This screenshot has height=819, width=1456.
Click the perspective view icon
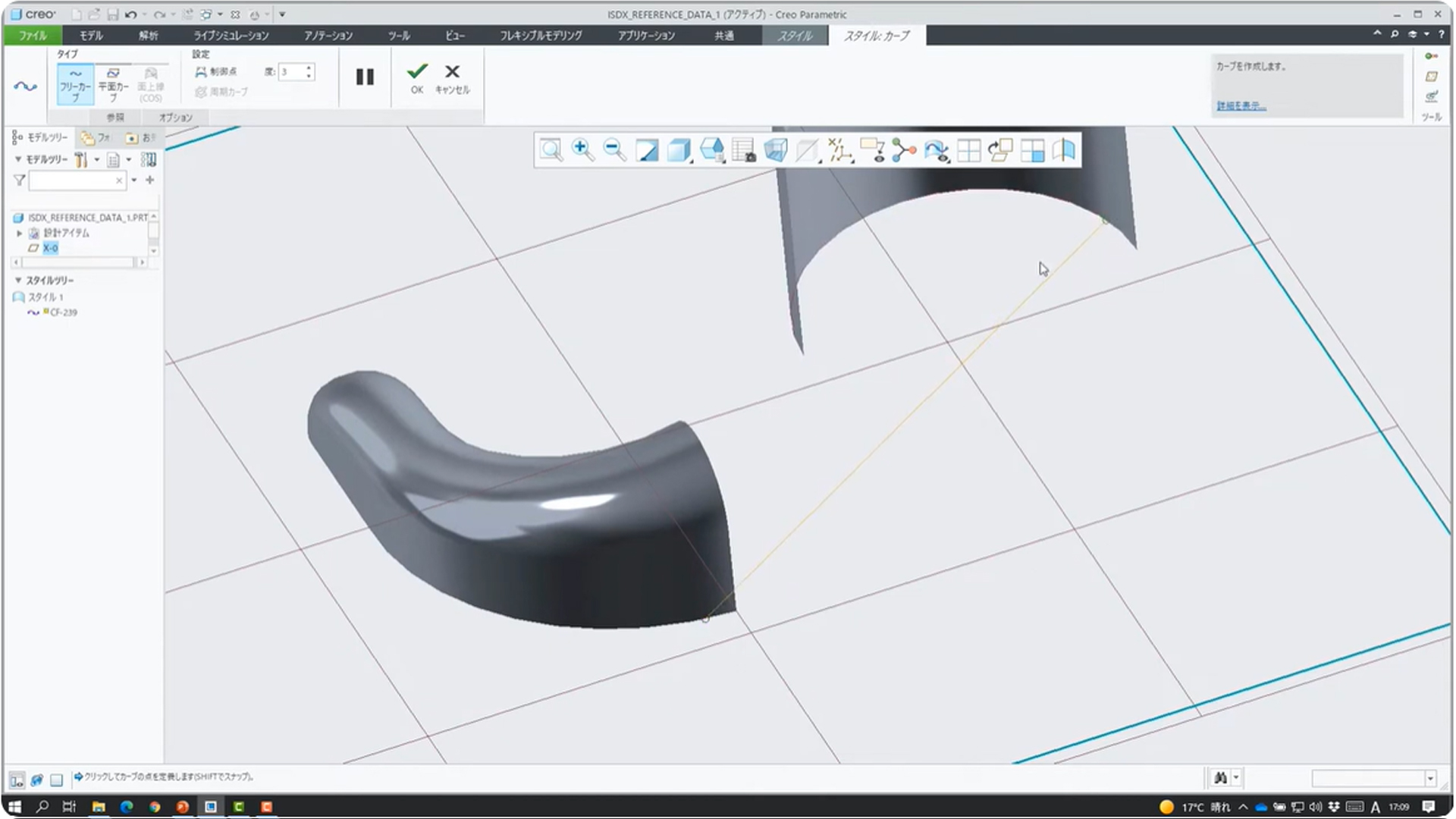point(775,150)
